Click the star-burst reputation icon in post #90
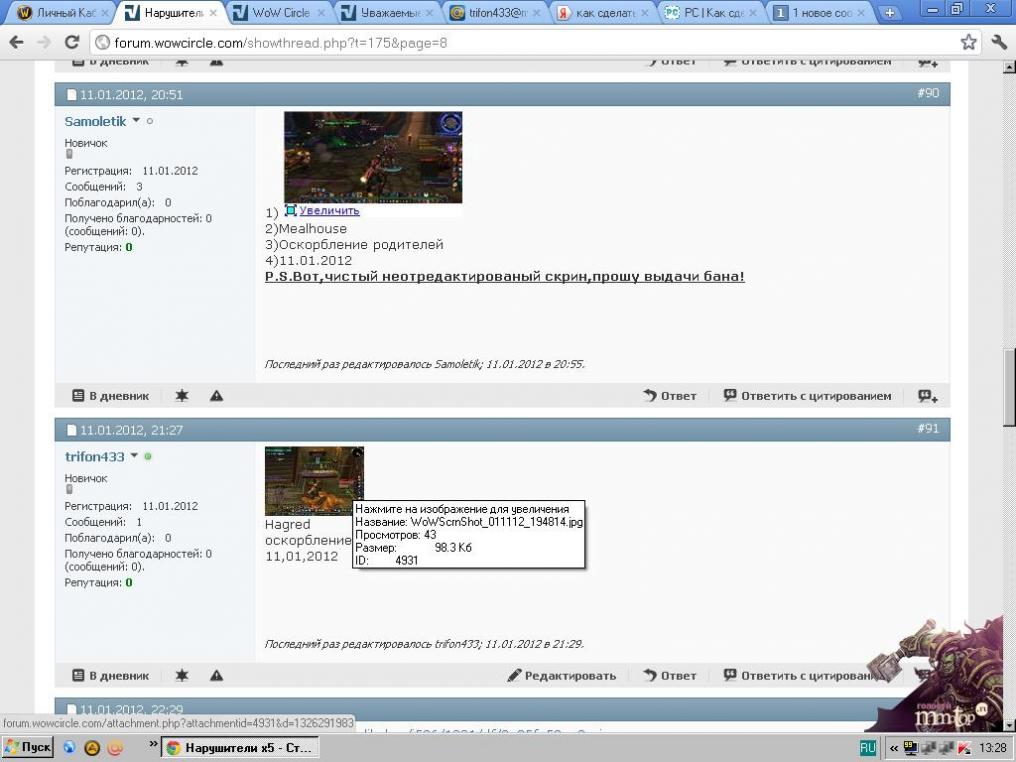The width and height of the screenshot is (1016, 762). (x=181, y=396)
